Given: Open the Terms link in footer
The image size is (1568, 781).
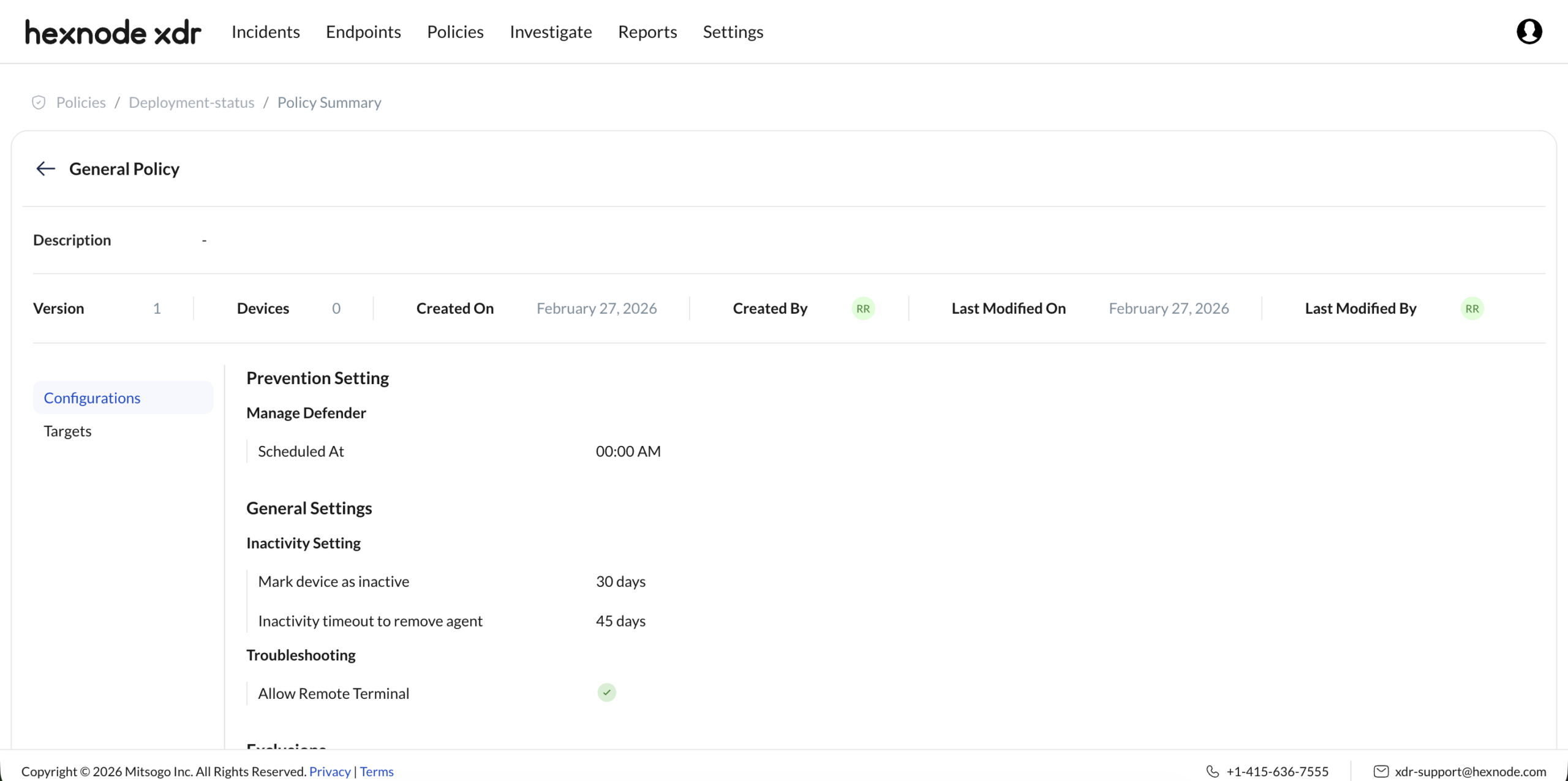Looking at the screenshot, I should point(377,771).
